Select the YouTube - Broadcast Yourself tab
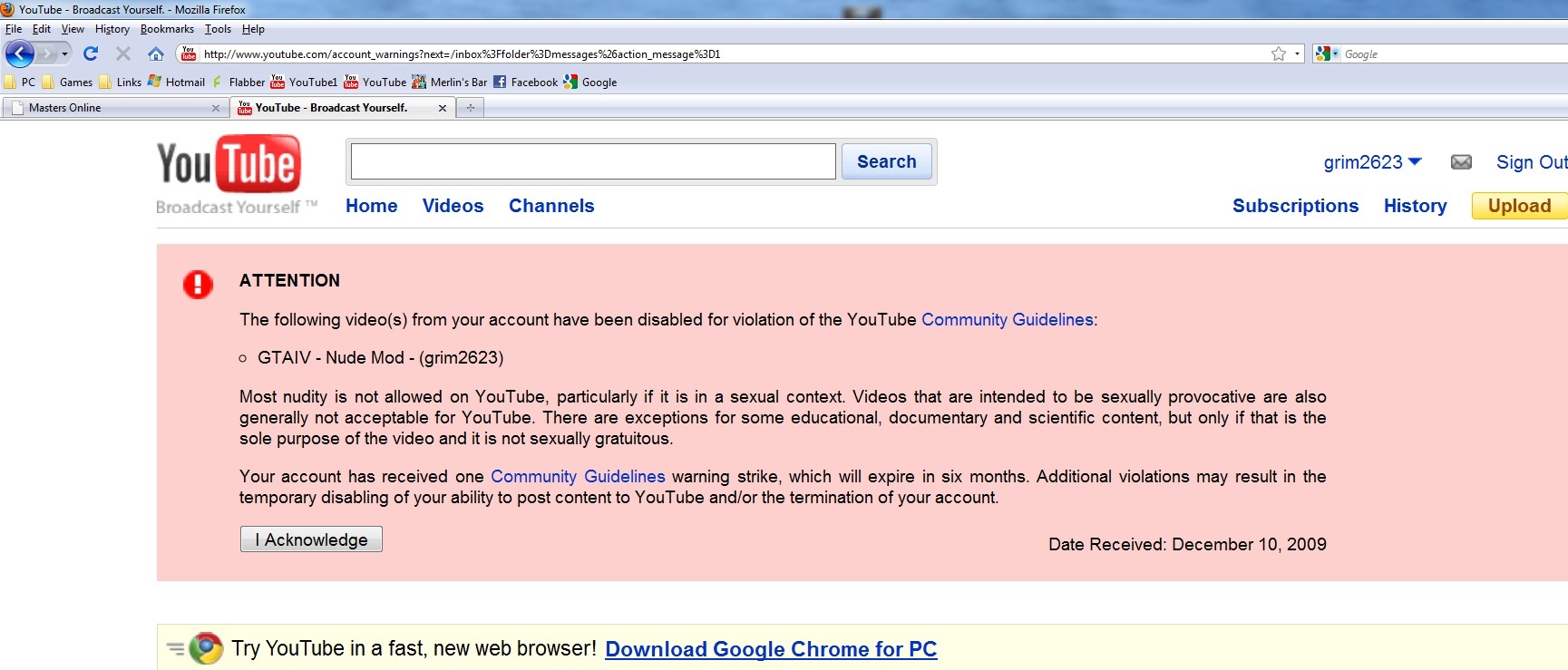Image resolution: width=1568 pixels, height=670 pixels. 342,108
